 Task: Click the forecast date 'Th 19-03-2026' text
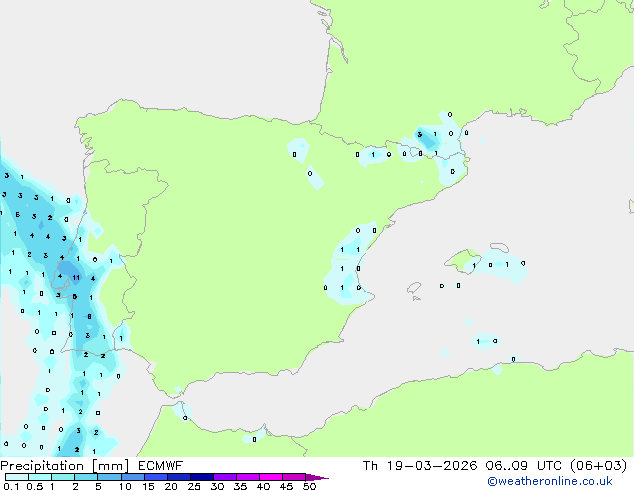(x=419, y=466)
